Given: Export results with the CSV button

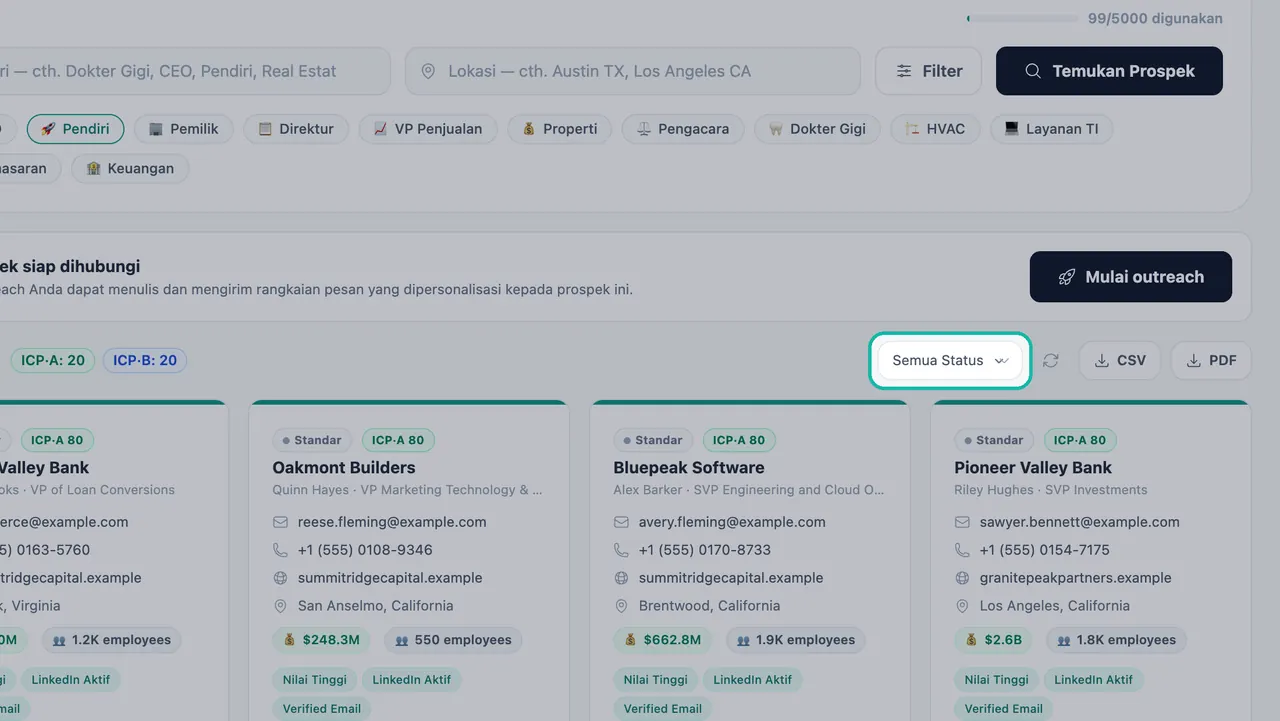Looking at the screenshot, I should click(1120, 361).
